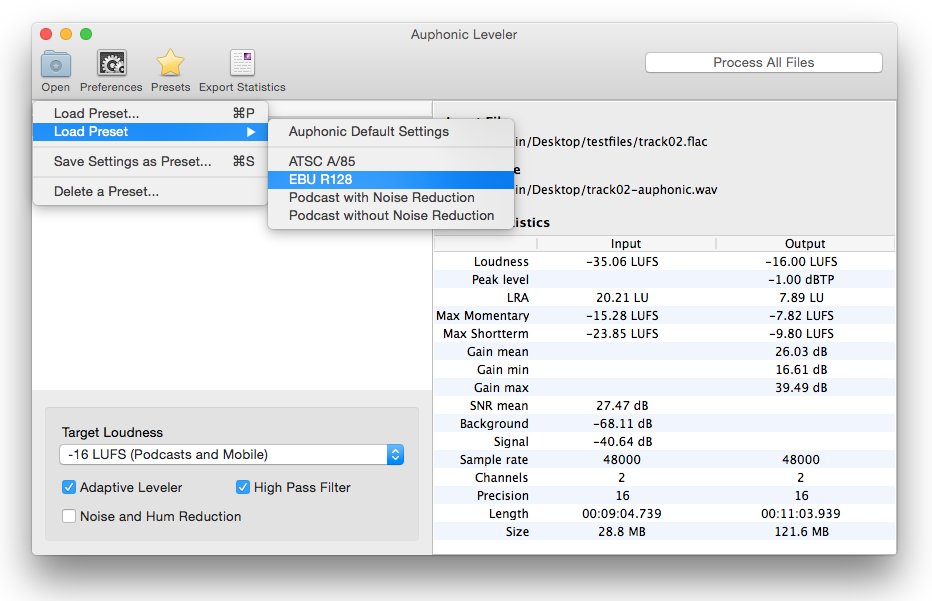Click the Signal value -40.64 dB
Image resolution: width=932 pixels, height=601 pixels.
point(622,442)
